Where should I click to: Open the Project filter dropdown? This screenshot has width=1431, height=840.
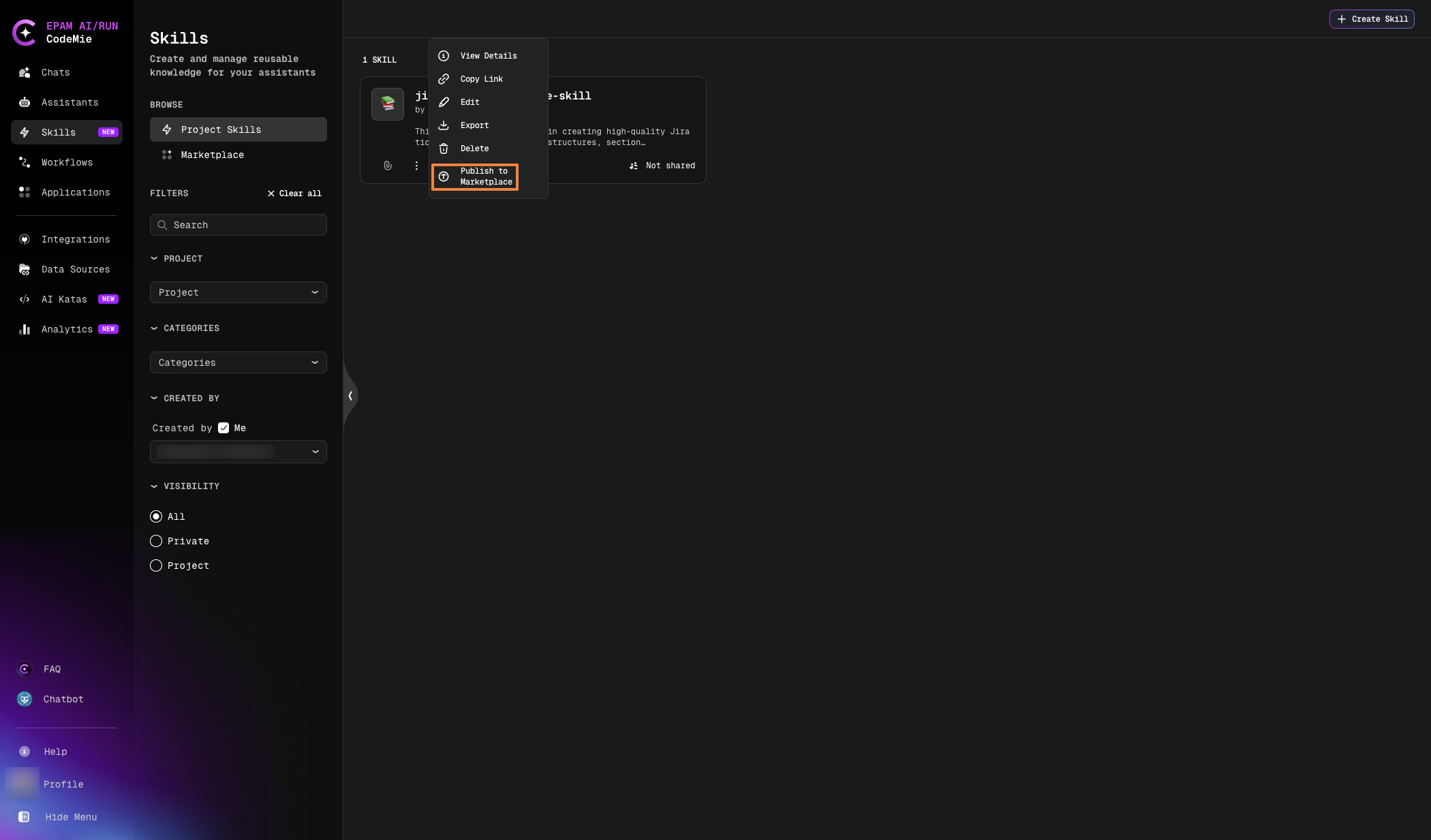pyautogui.click(x=238, y=292)
